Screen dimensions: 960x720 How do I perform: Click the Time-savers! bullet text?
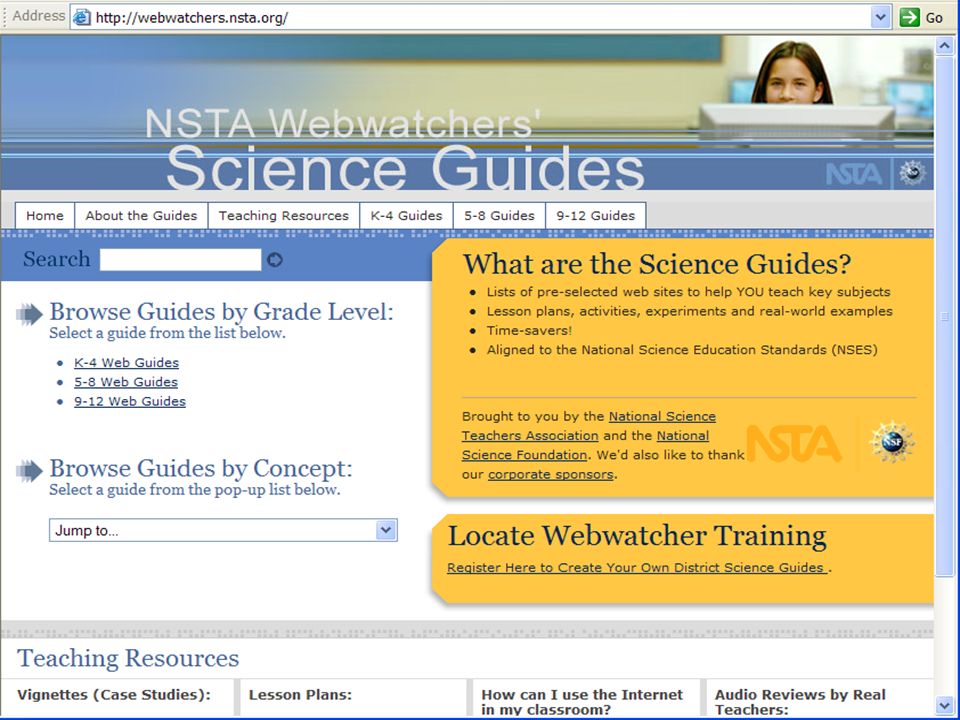[x=529, y=331]
